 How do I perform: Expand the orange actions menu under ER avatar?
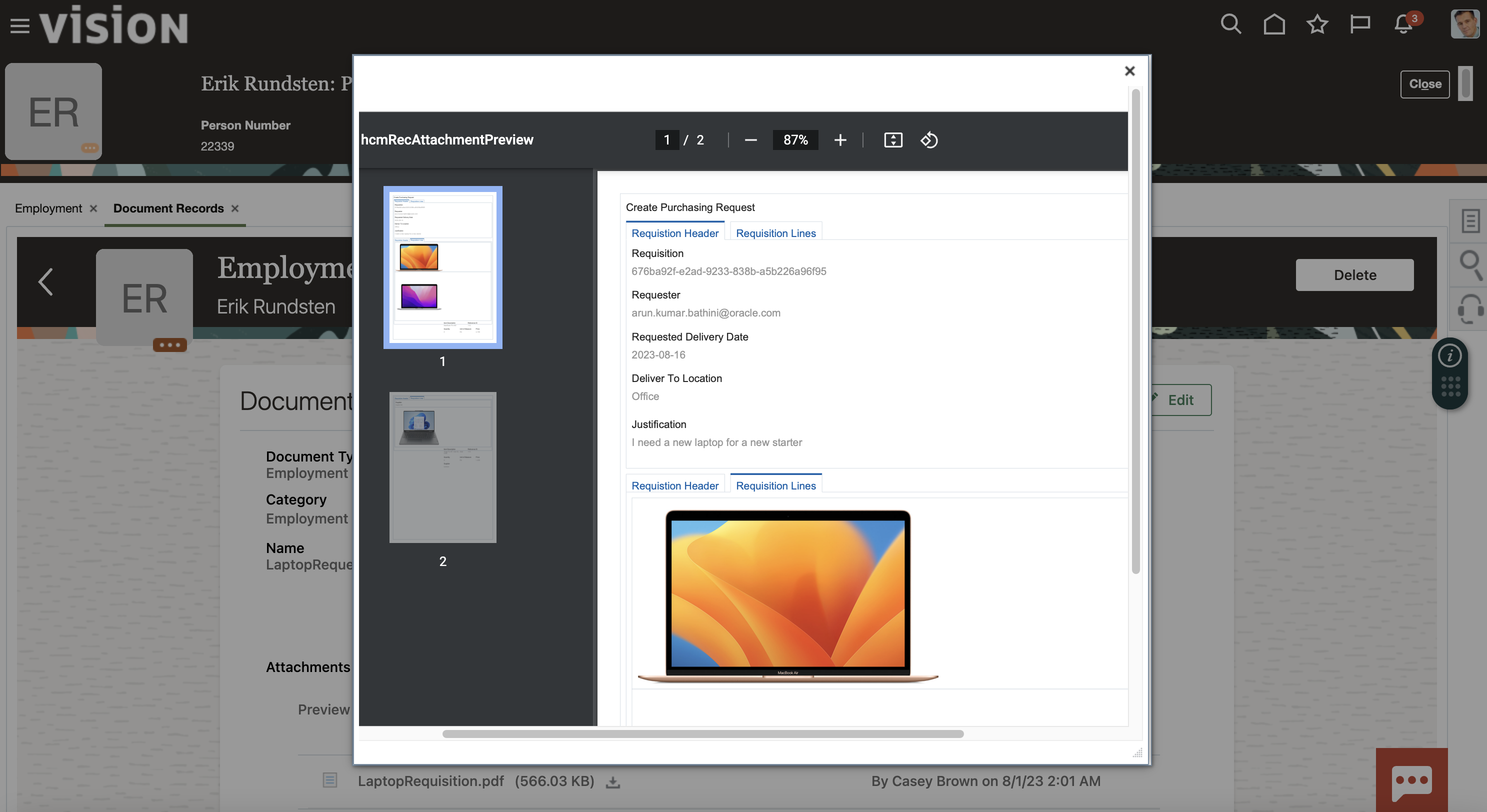(169, 344)
